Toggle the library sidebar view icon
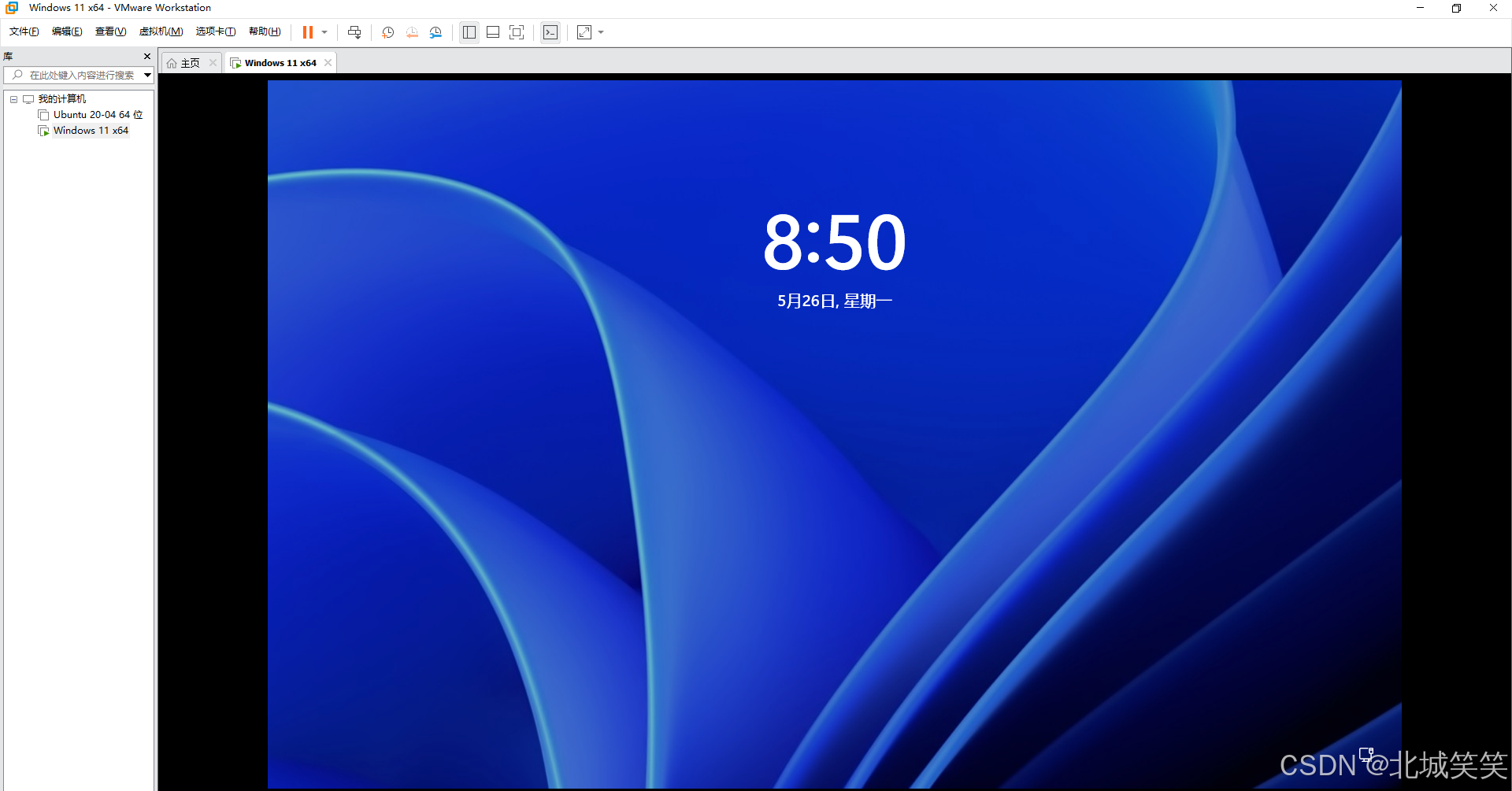This screenshot has height=791, width=1512. click(x=469, y=32)
